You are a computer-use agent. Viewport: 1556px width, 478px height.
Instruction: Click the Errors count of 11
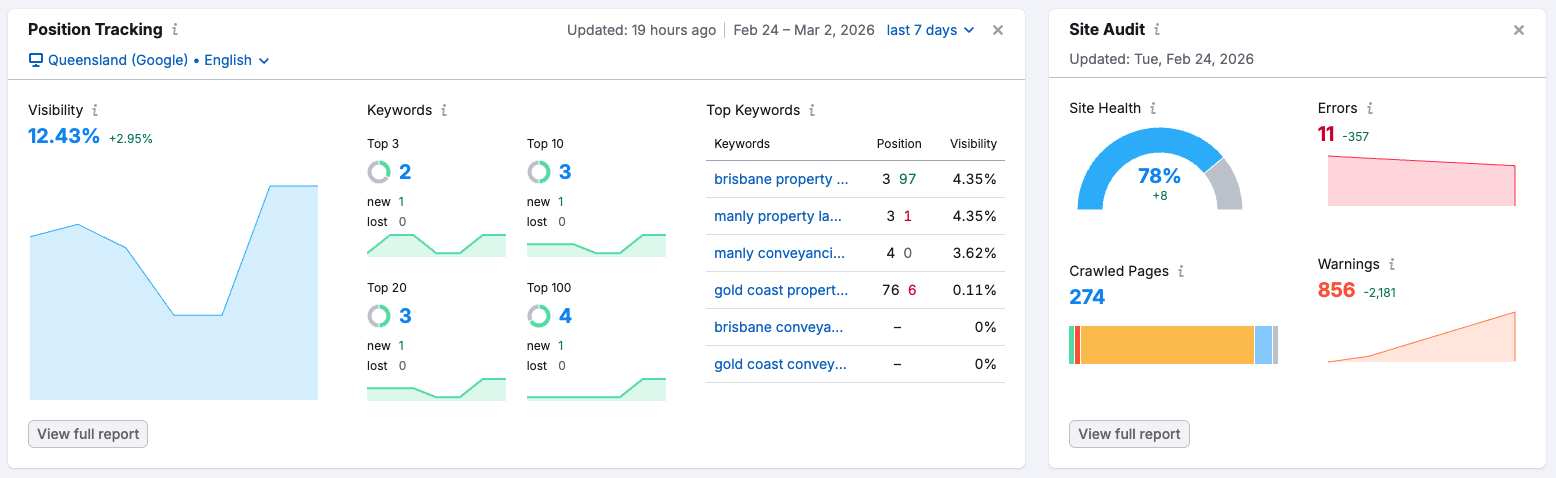1326,134
